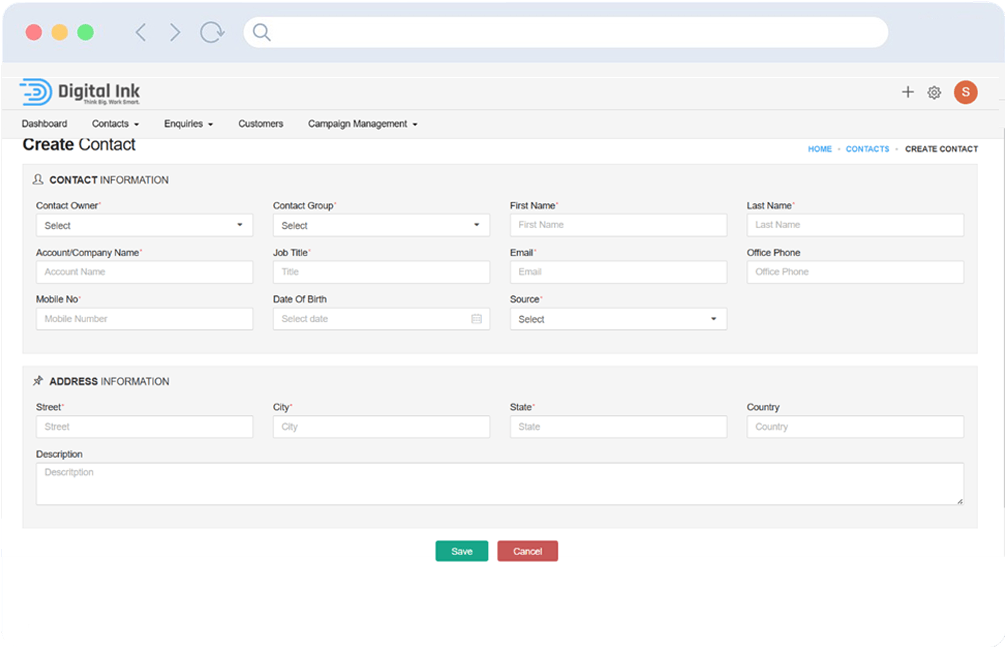This screenshot has height=647, width=1005.
Task: Click the red Cancel button
Action: (527, 551)
